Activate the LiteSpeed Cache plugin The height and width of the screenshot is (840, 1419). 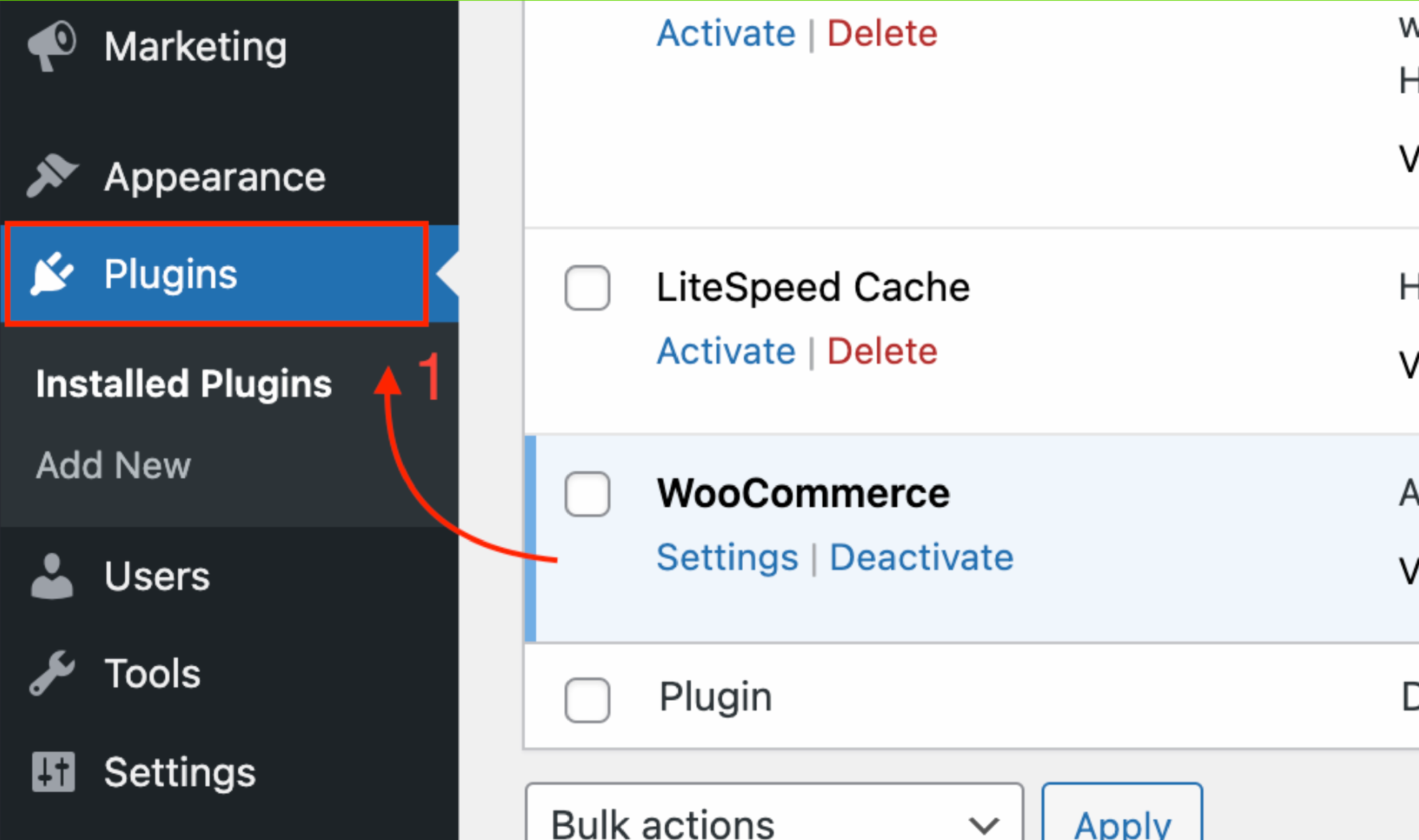click(726, 351)
